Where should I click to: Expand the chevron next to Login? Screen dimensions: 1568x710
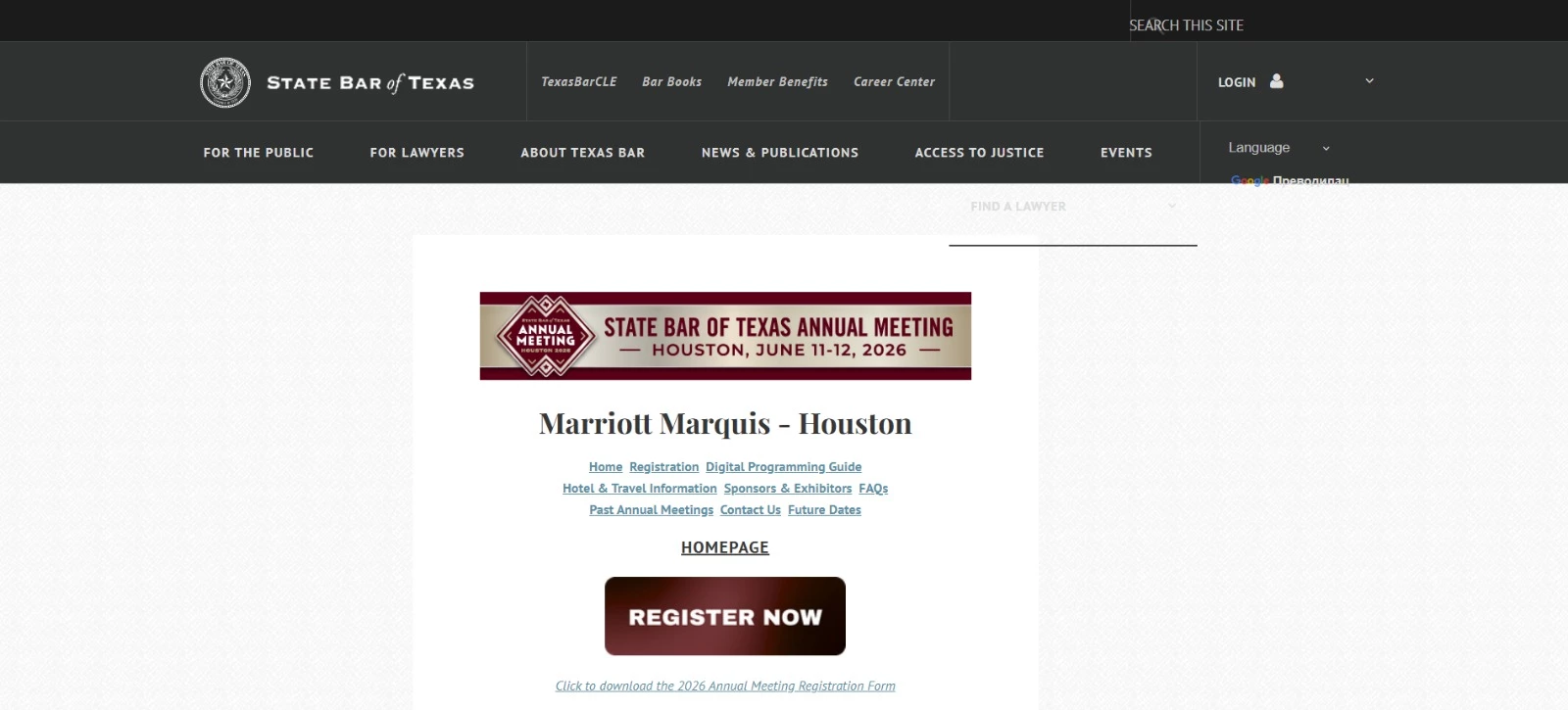click(x=1369, y=81)
